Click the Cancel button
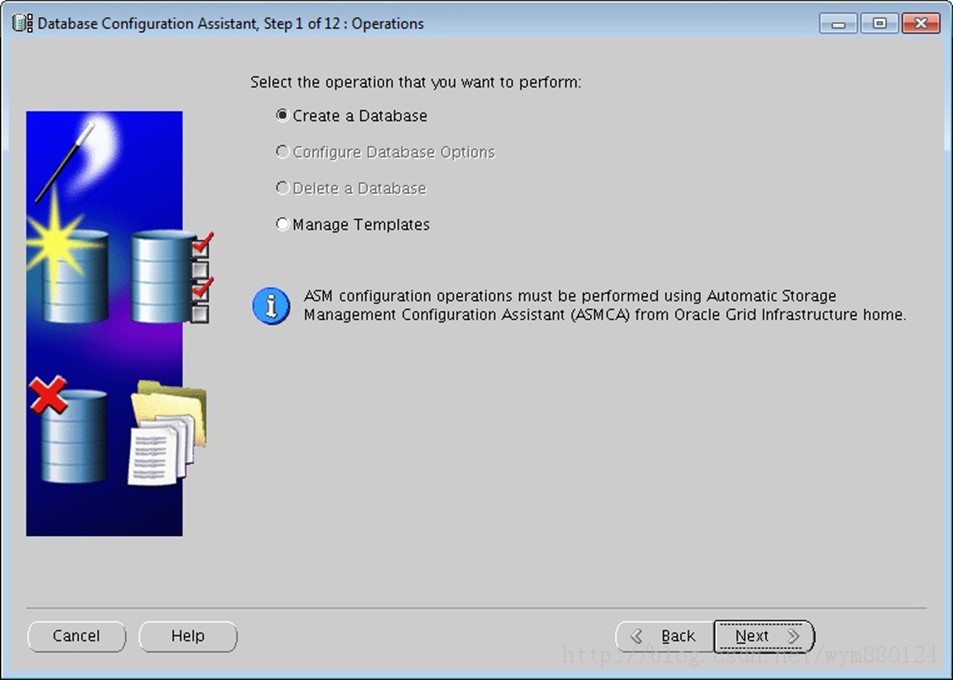The height and width of the screenshot is (680, 953). [x=77, y=636]
